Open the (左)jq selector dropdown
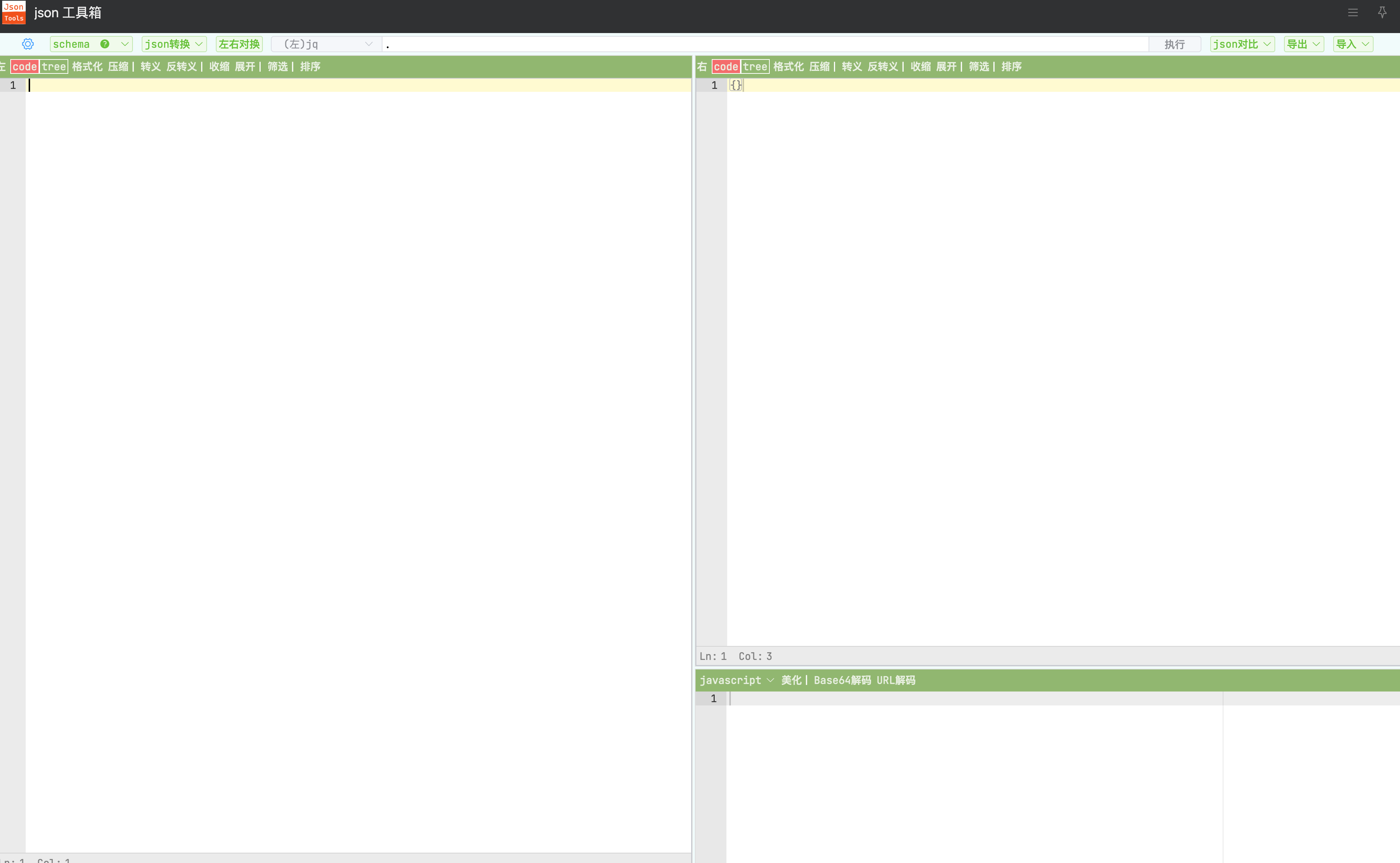This screenshot has width=1400, height=863. [327, 44]
